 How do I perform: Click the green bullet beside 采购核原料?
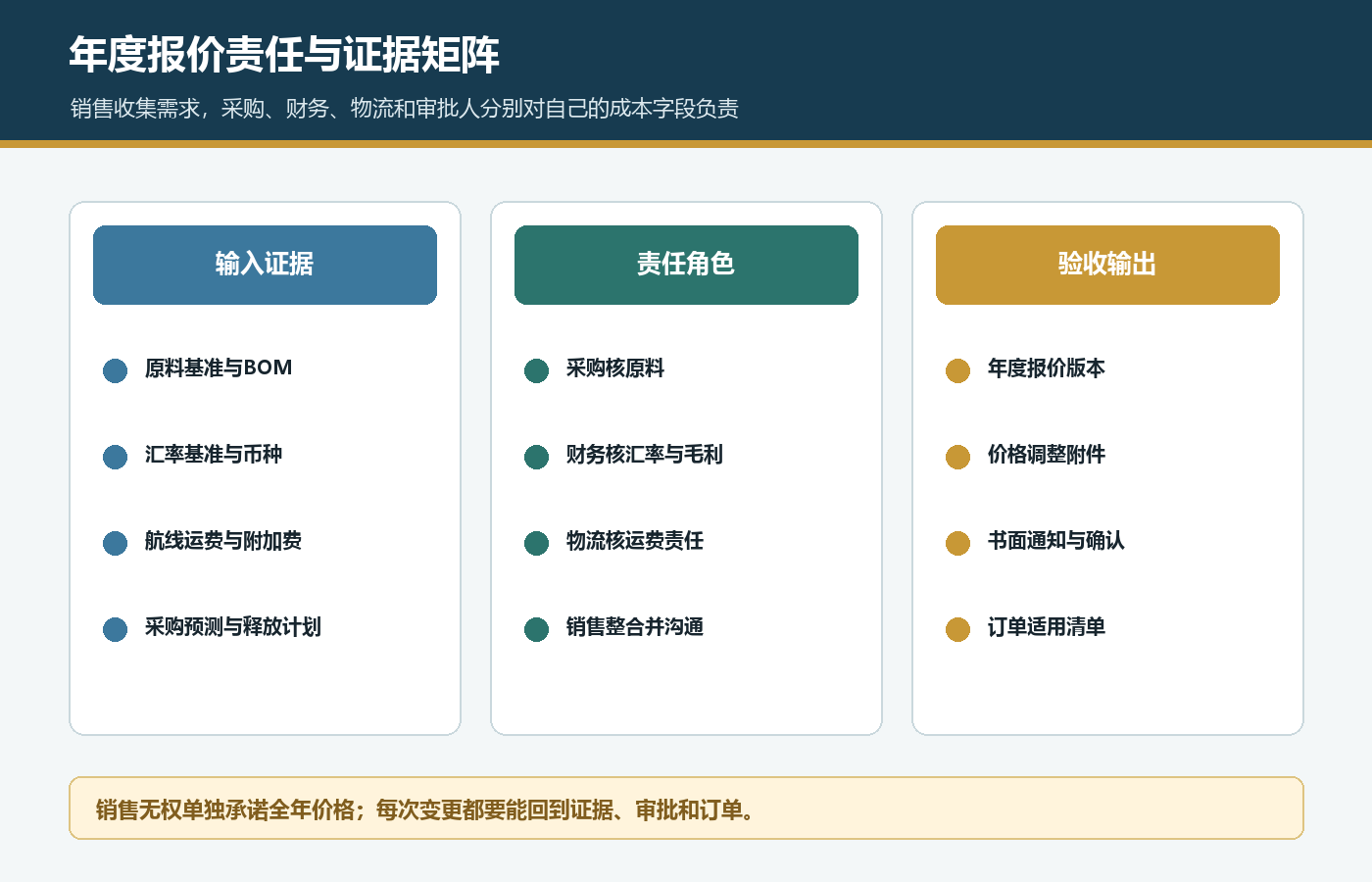(x=537, y=370)
